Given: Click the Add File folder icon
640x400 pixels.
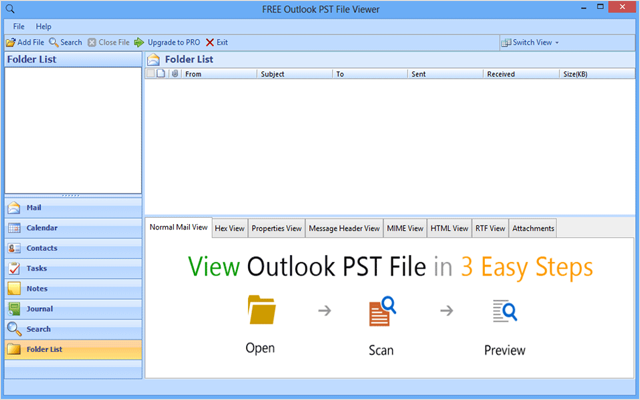Looking at the screenshot, I should [x=11, y=42].
